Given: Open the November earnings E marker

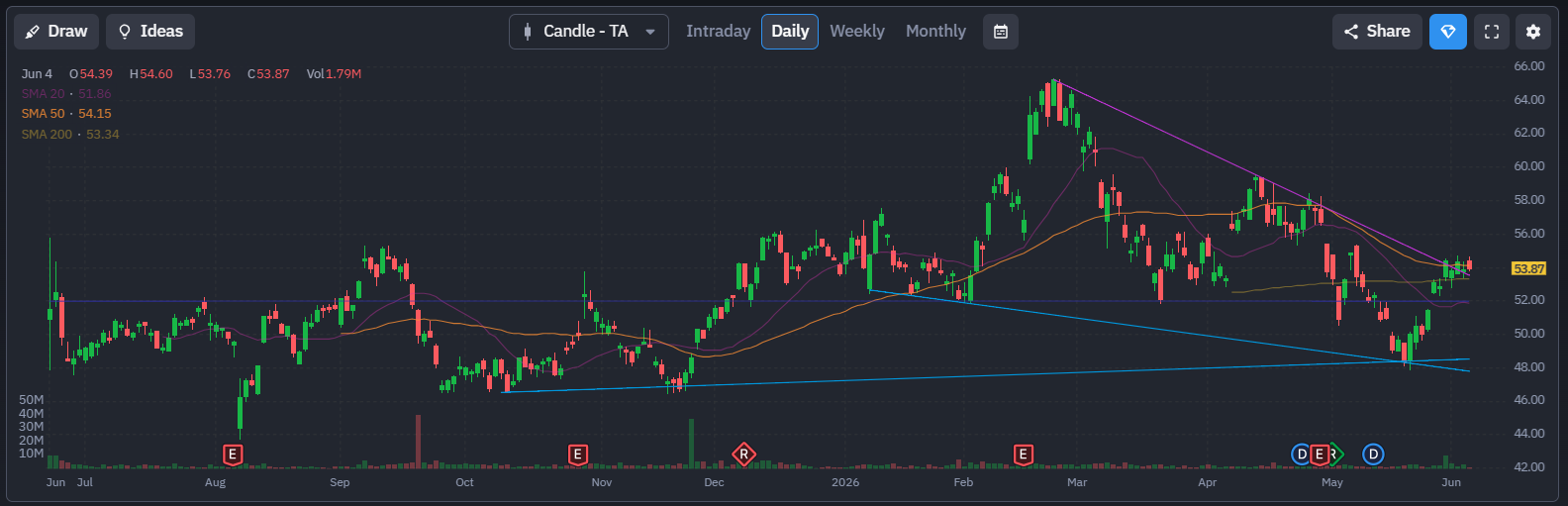Looking at the screenshot, I should click(578, 455).
